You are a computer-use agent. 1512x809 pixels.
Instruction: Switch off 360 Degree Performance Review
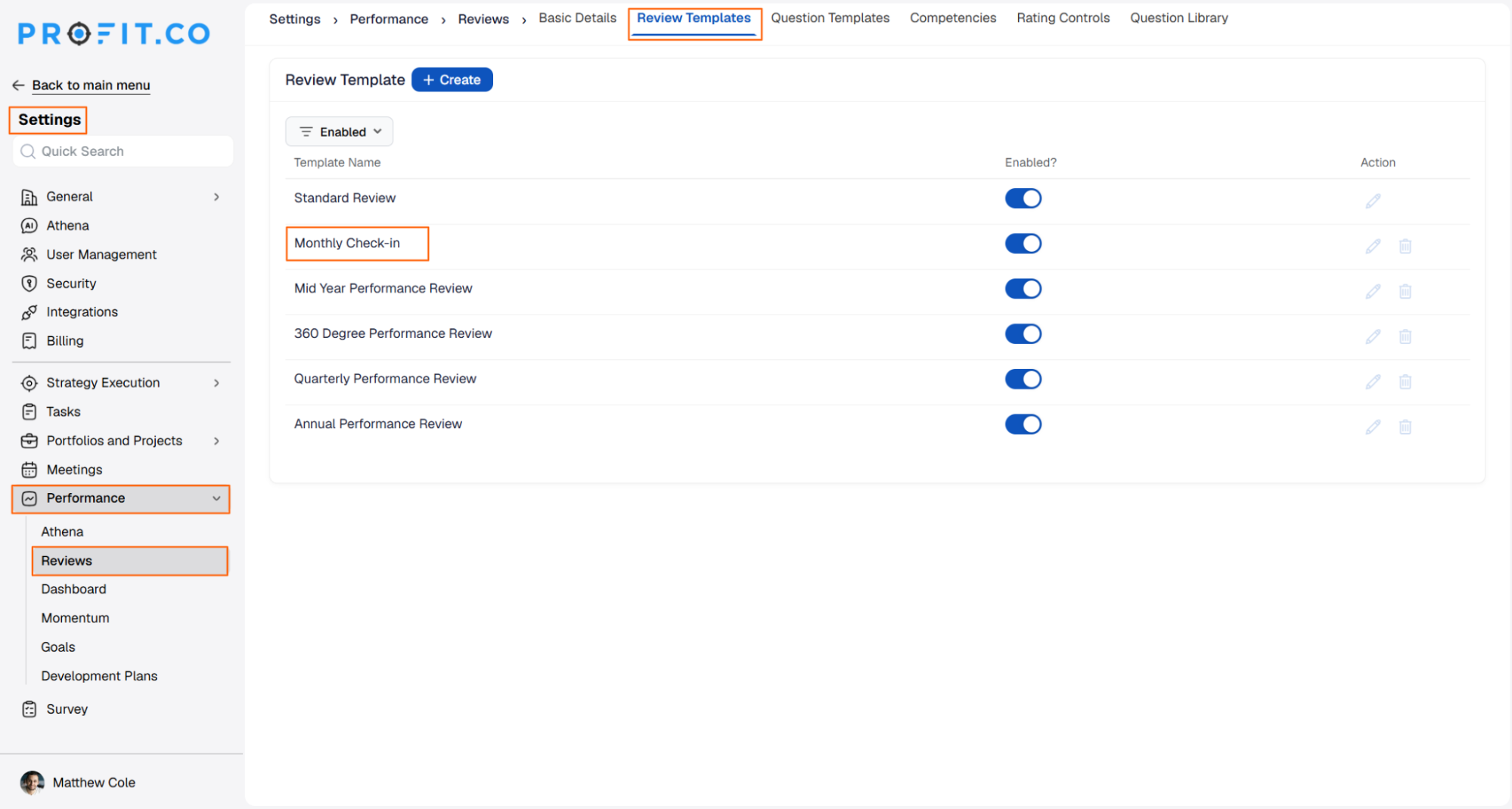coord(1023,334)
